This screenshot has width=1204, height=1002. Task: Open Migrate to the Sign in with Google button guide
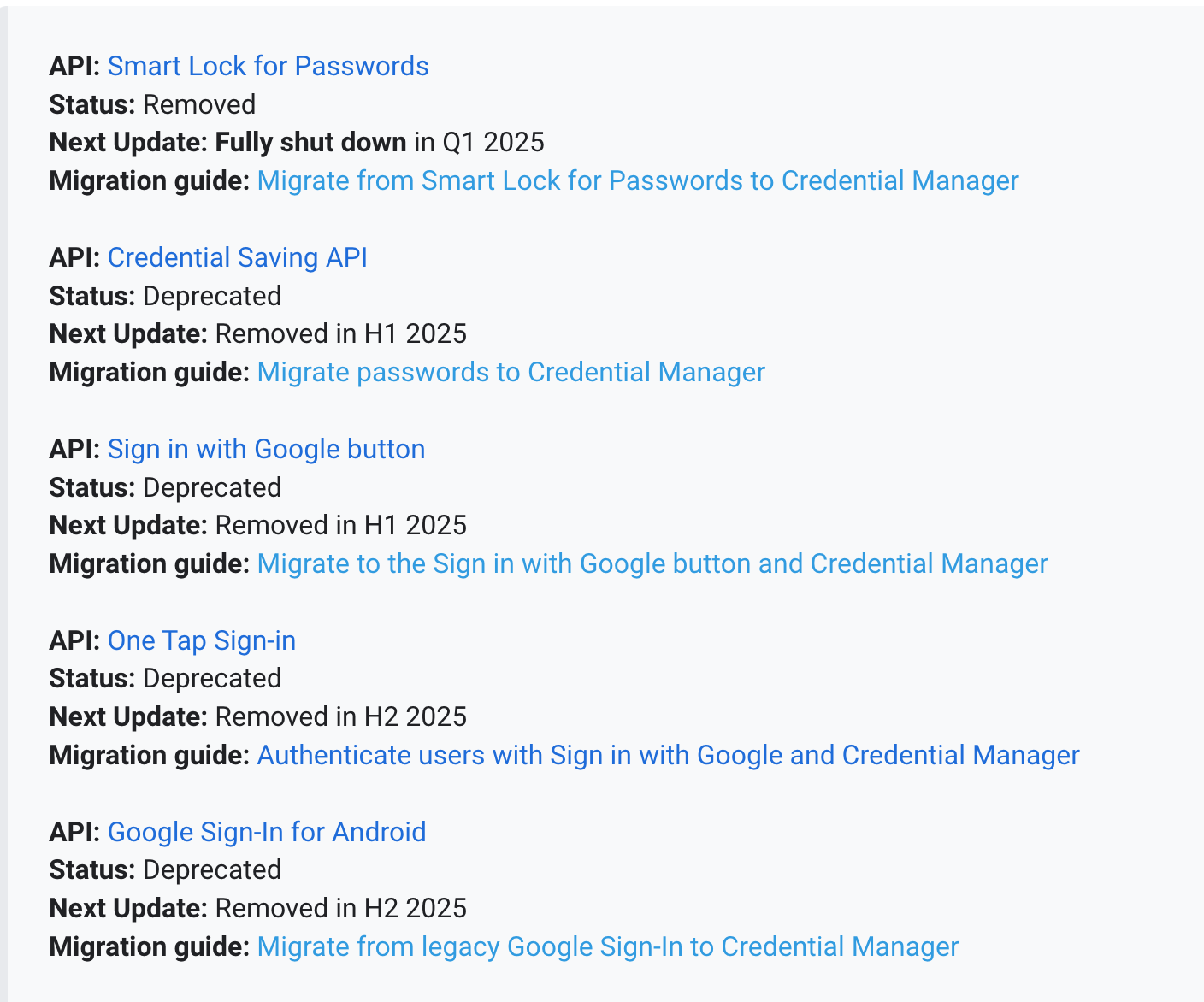pos(652,563)
